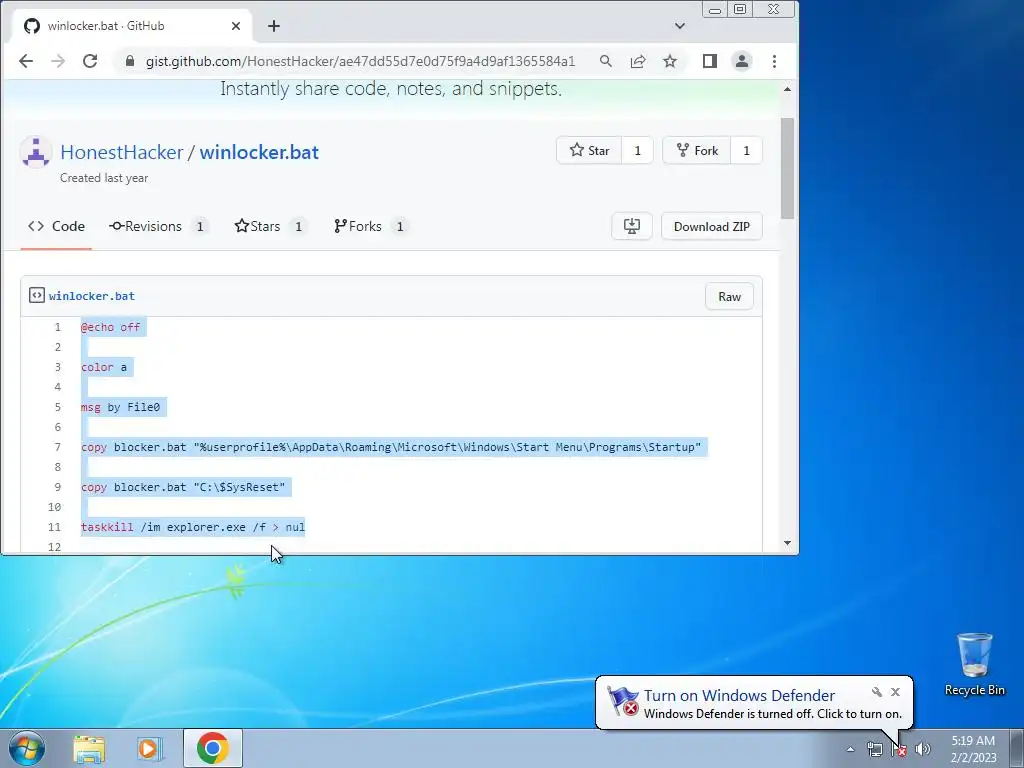Click the share page icon

(638, 61)
